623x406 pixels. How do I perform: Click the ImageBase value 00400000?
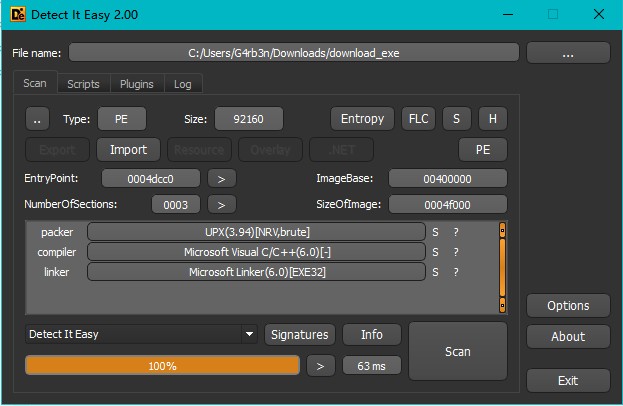(x=447, y=179)
